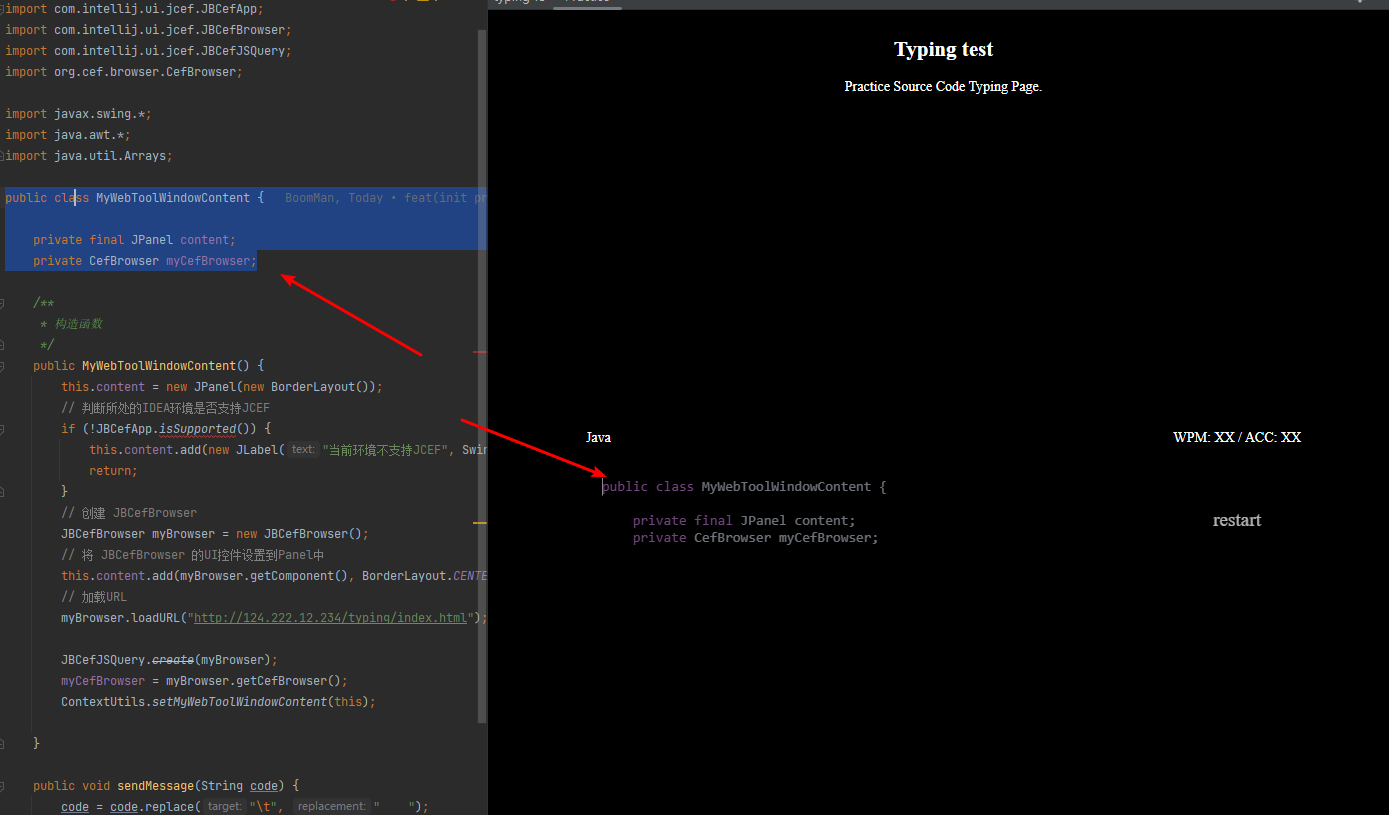Collapse the Javadoc comment fold marker at /**
1389x815 pixels.
point(3,302)
